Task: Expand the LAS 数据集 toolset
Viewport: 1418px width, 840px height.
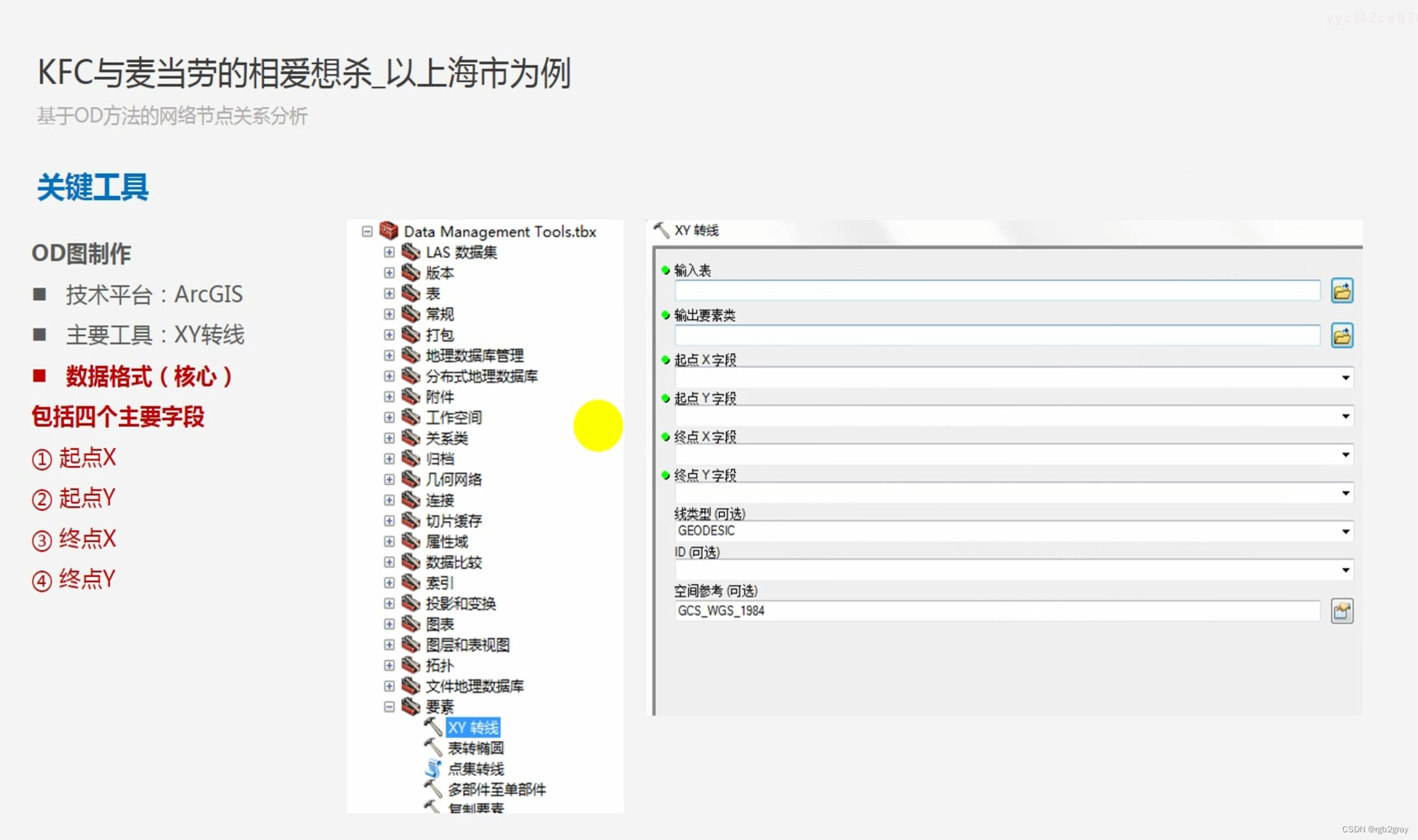Action: click(389, 252)
